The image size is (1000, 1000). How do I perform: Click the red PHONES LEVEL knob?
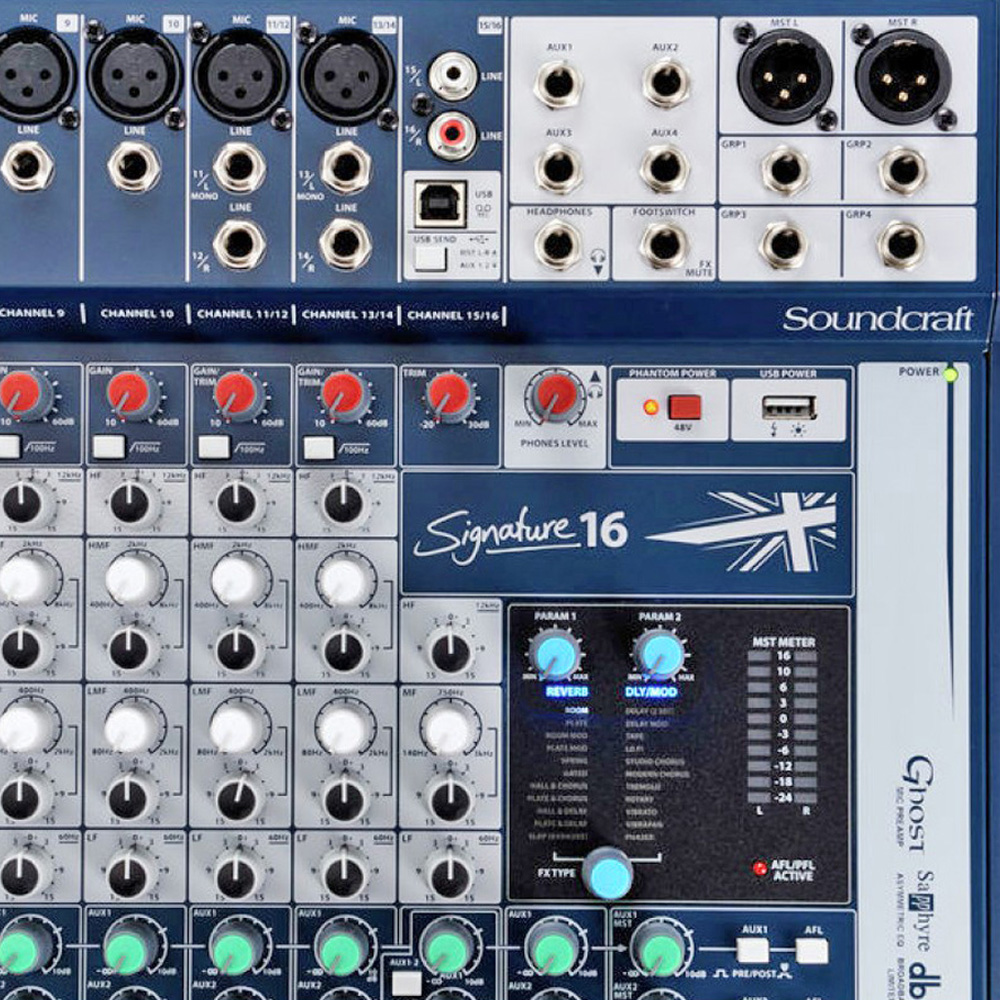click(556, 396)
